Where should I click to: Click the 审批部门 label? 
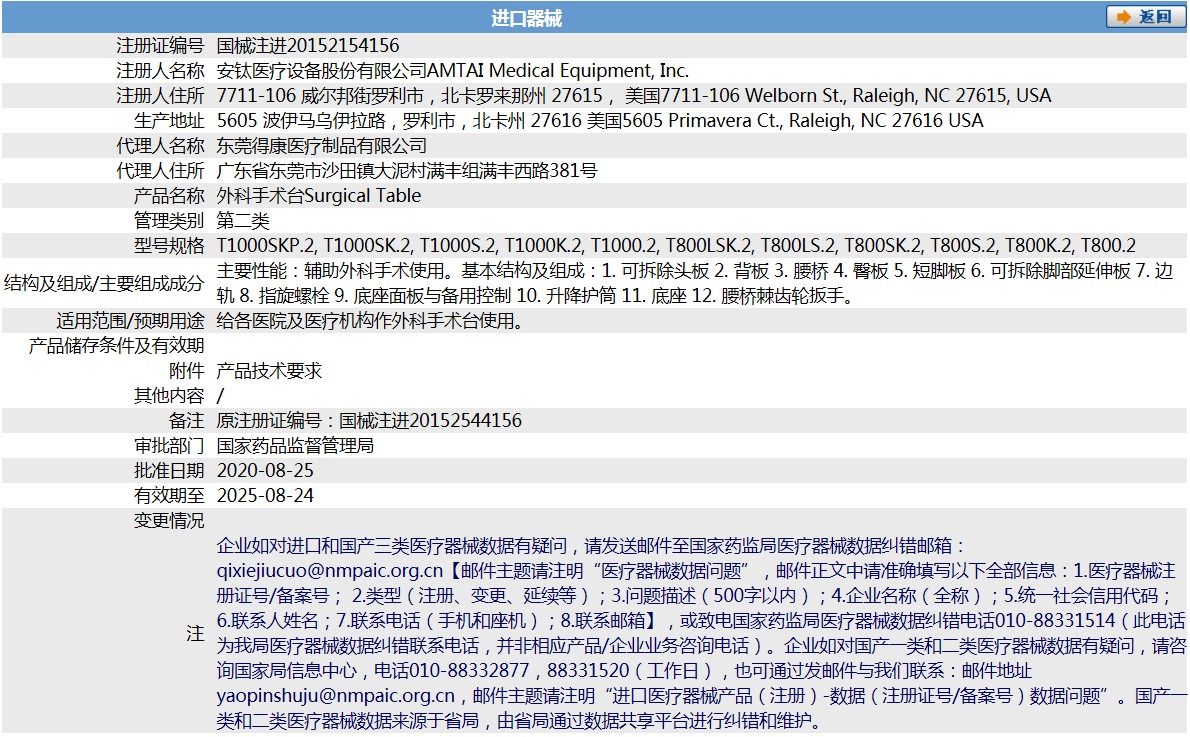[x=169, y=446]
